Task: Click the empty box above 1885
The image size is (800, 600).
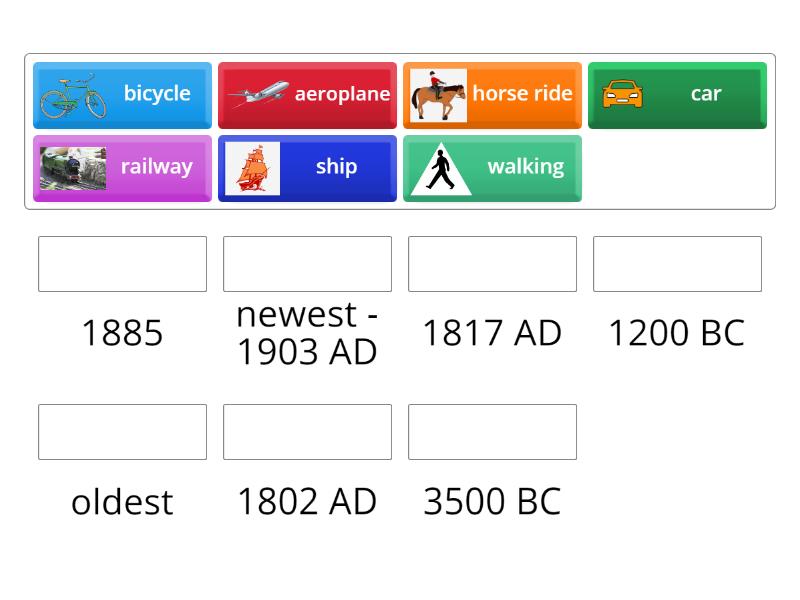Action: 122,264
